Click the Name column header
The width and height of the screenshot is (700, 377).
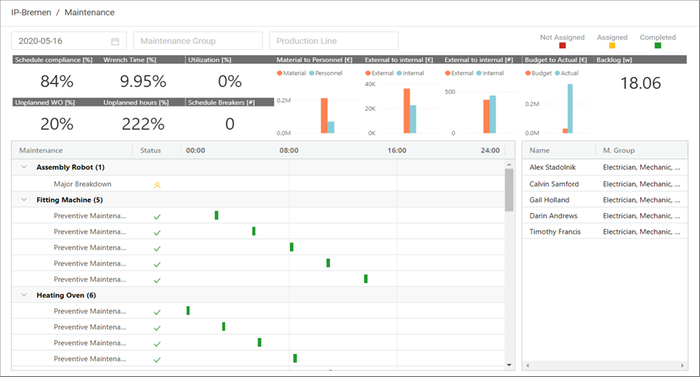[539, 151]
